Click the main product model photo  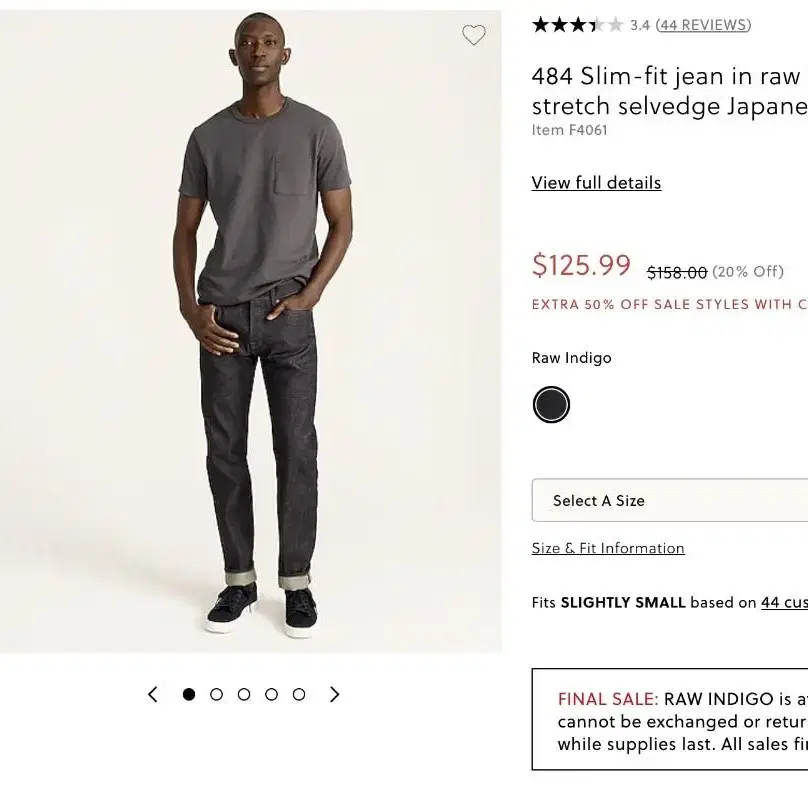point(250,331)
